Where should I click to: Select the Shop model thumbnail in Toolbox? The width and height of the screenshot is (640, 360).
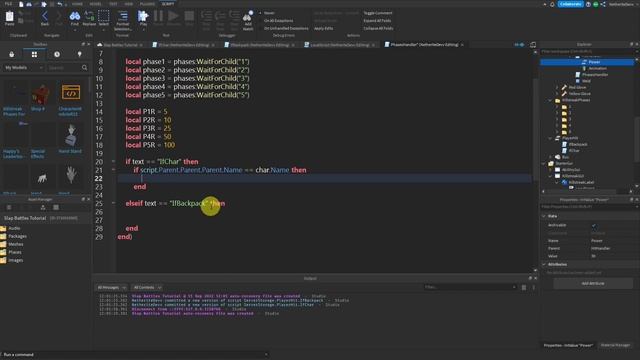tap(39, 94)
